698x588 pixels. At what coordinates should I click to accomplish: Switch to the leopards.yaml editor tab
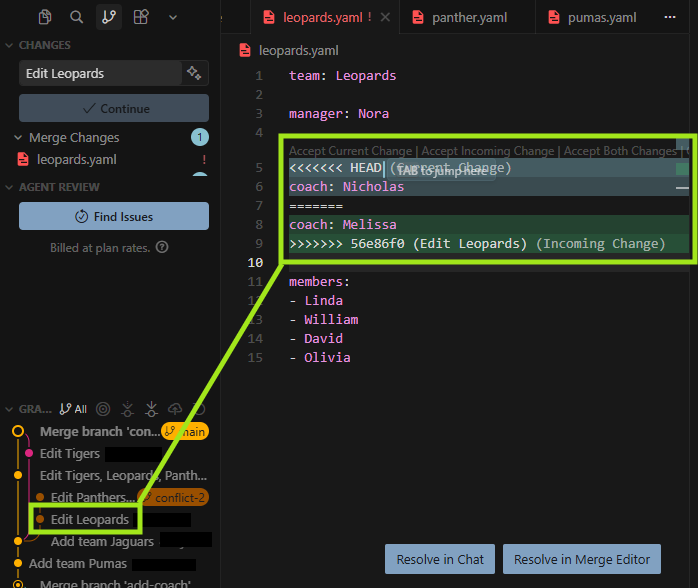pyautogui.click(x=322, y=17)
